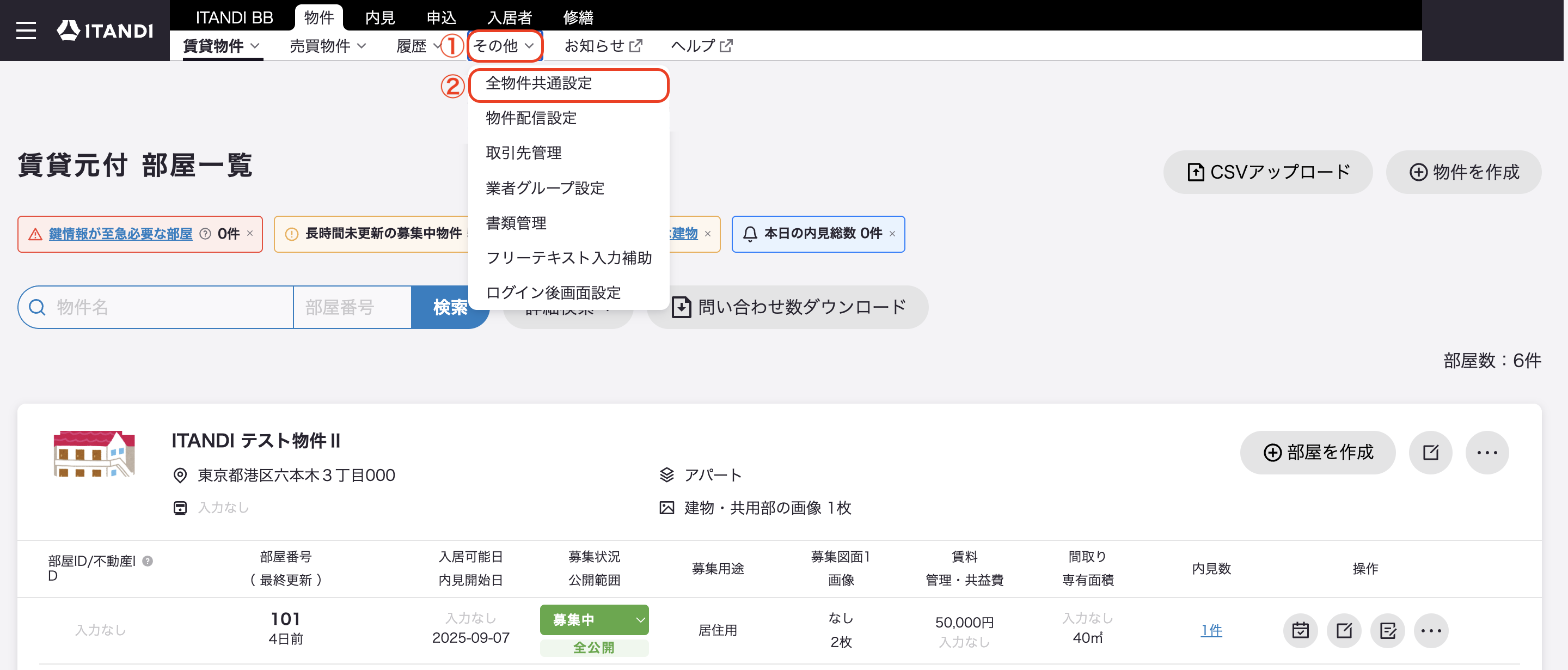Switch to the 入居者 tab
This screenshot has width=1568, height=670.
click(510, 17)
